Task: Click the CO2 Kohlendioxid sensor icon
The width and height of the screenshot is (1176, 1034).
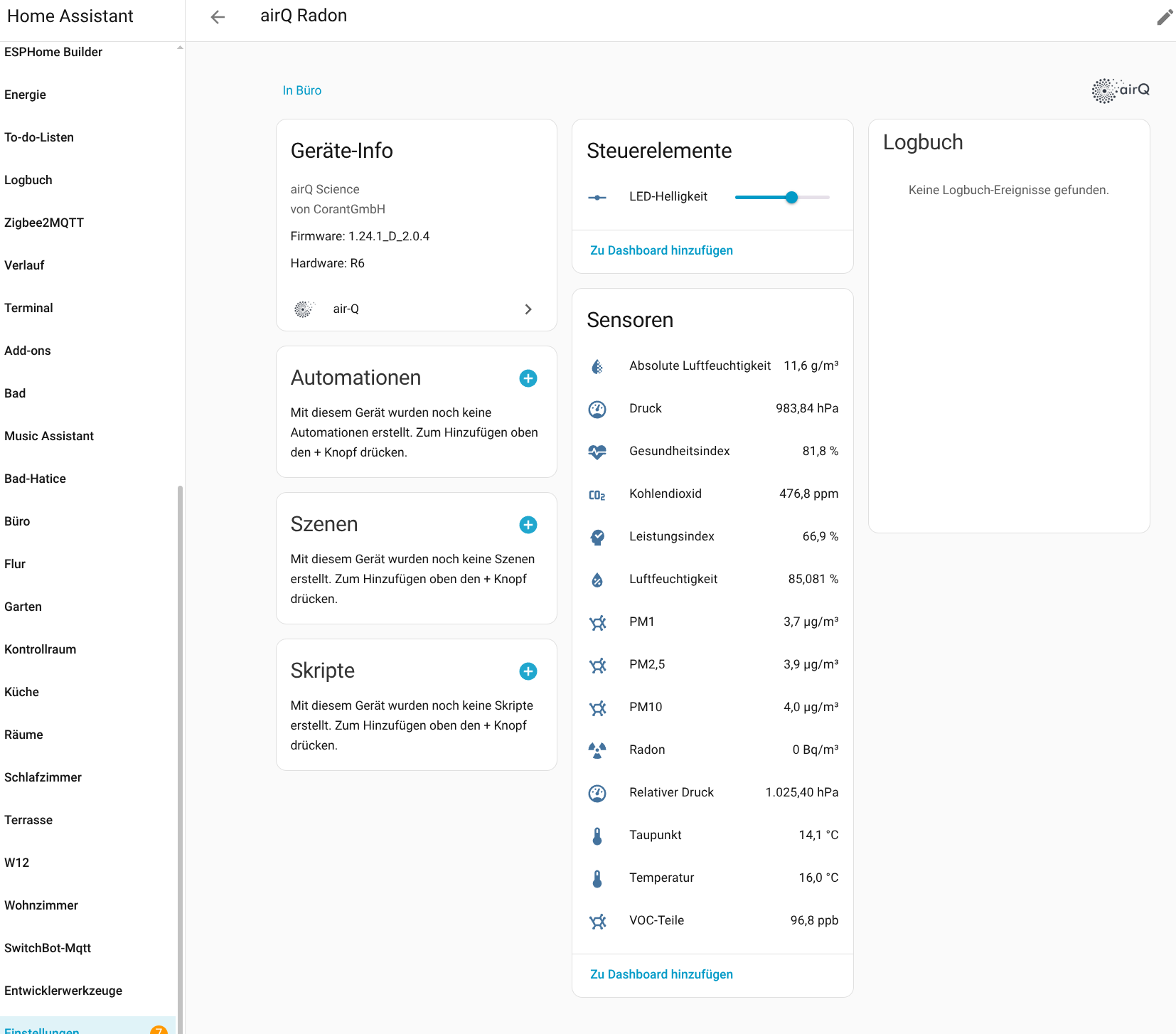Action: tap(597, 494)
